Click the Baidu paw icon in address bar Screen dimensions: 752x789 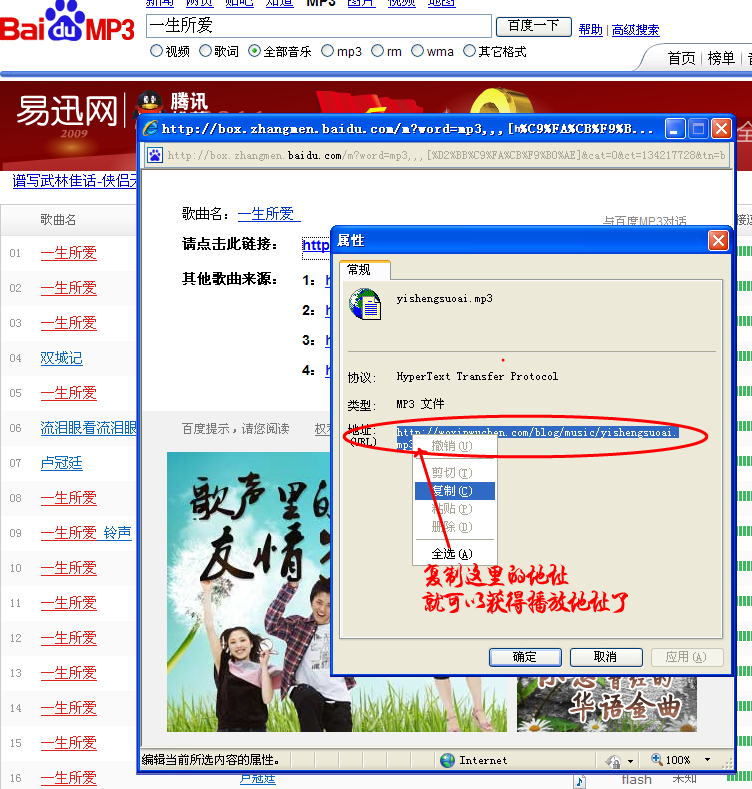point(155,155)
